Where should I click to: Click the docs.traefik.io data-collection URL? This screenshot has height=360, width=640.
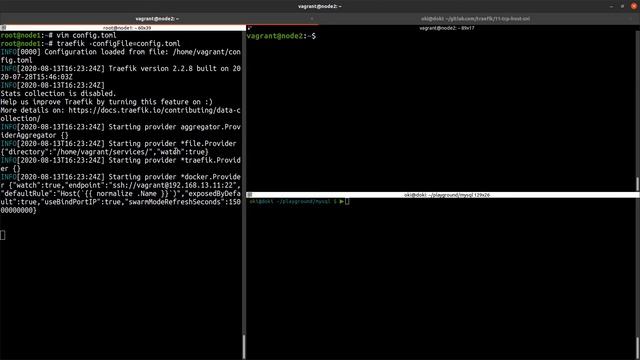click(x=120, y=114)
